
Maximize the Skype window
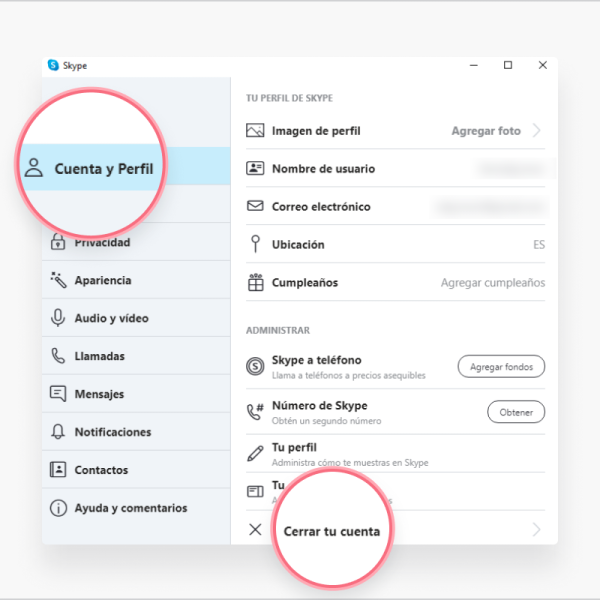(508, 65)
